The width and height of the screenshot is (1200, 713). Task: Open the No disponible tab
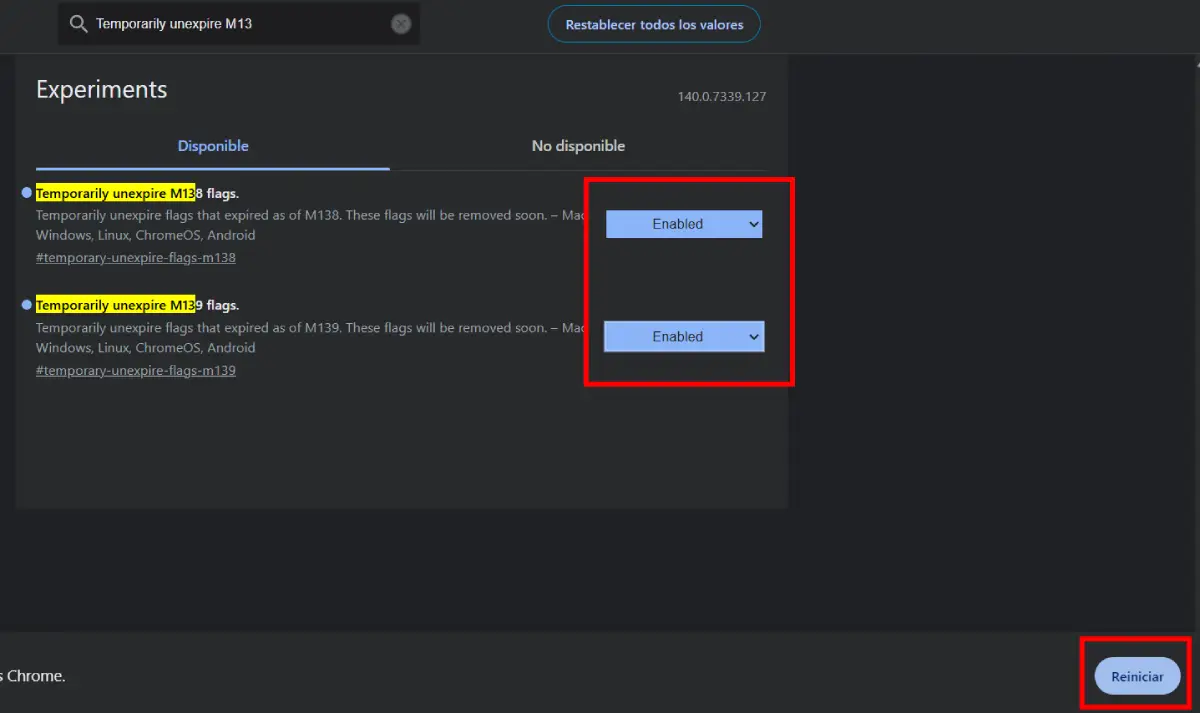[578, 146]
